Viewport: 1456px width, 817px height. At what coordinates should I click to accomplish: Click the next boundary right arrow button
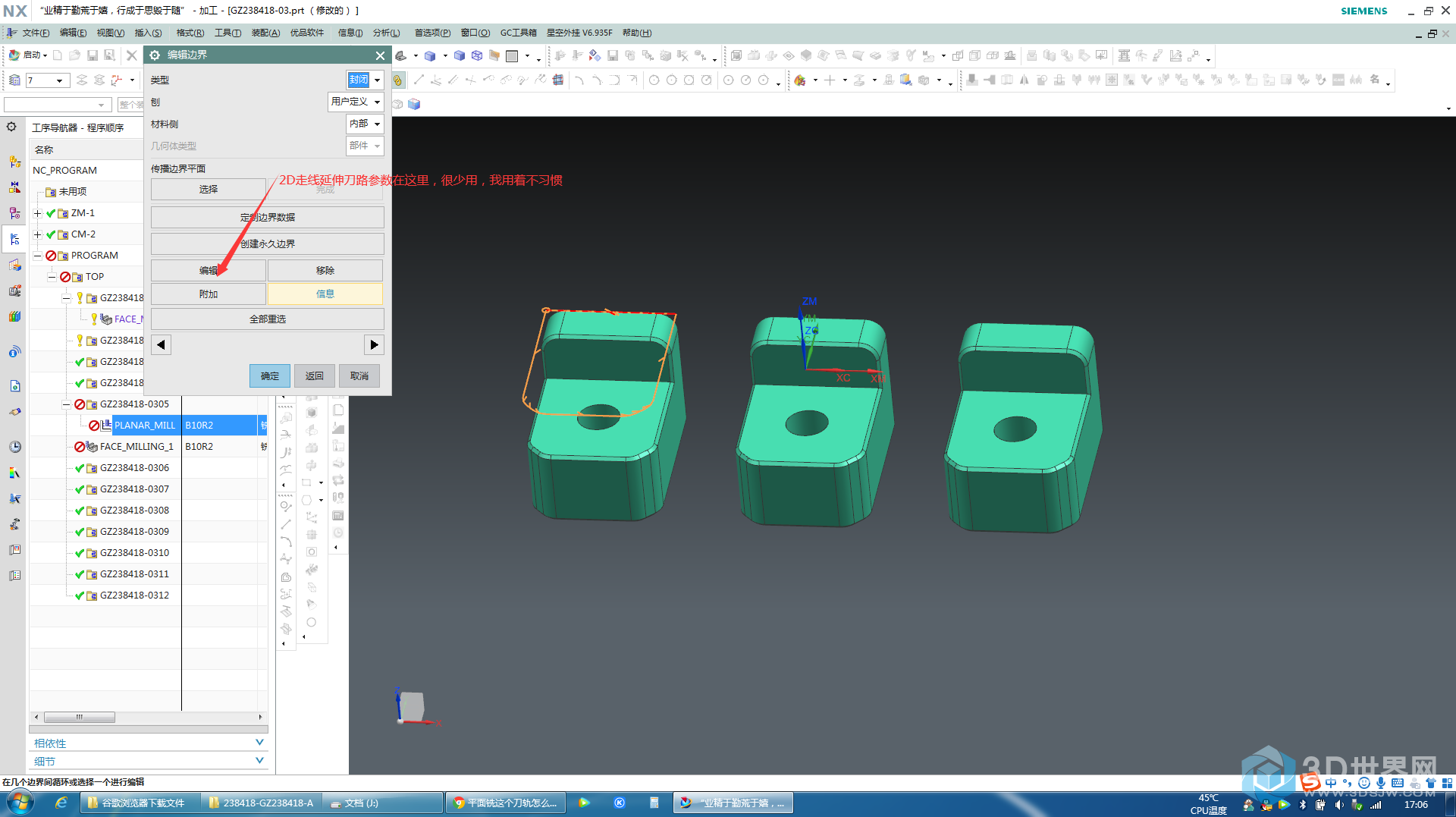click(x=374, y=344)
